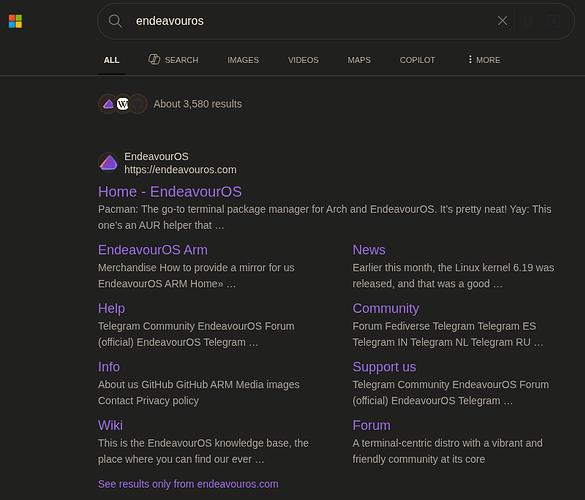This screenshot has width=585, height=500.
Task: Open the EndeavourOS Arm sitelink
Action: coord(153,250)
